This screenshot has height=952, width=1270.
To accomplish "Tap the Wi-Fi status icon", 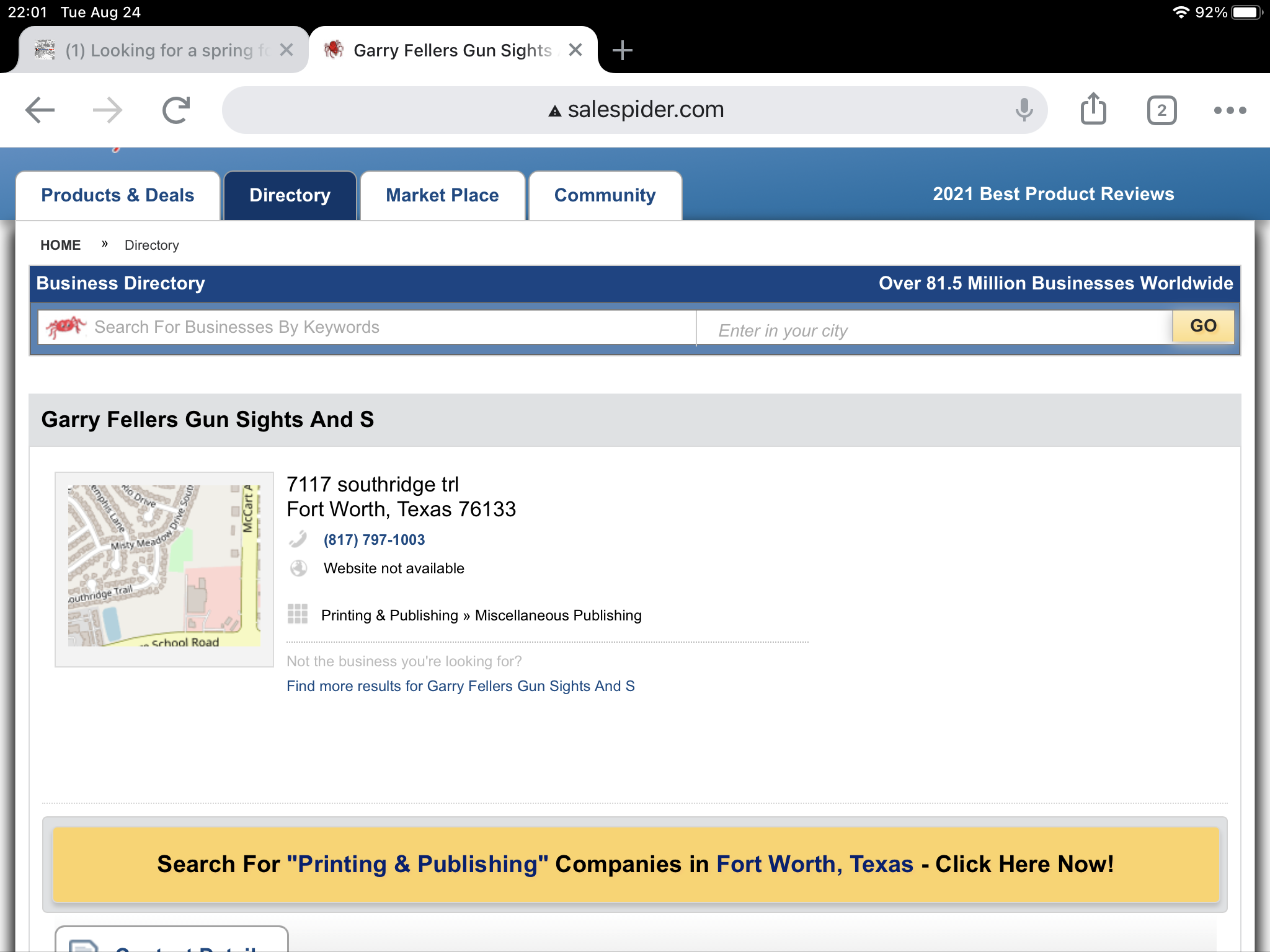I will [x=1181, y=12].
